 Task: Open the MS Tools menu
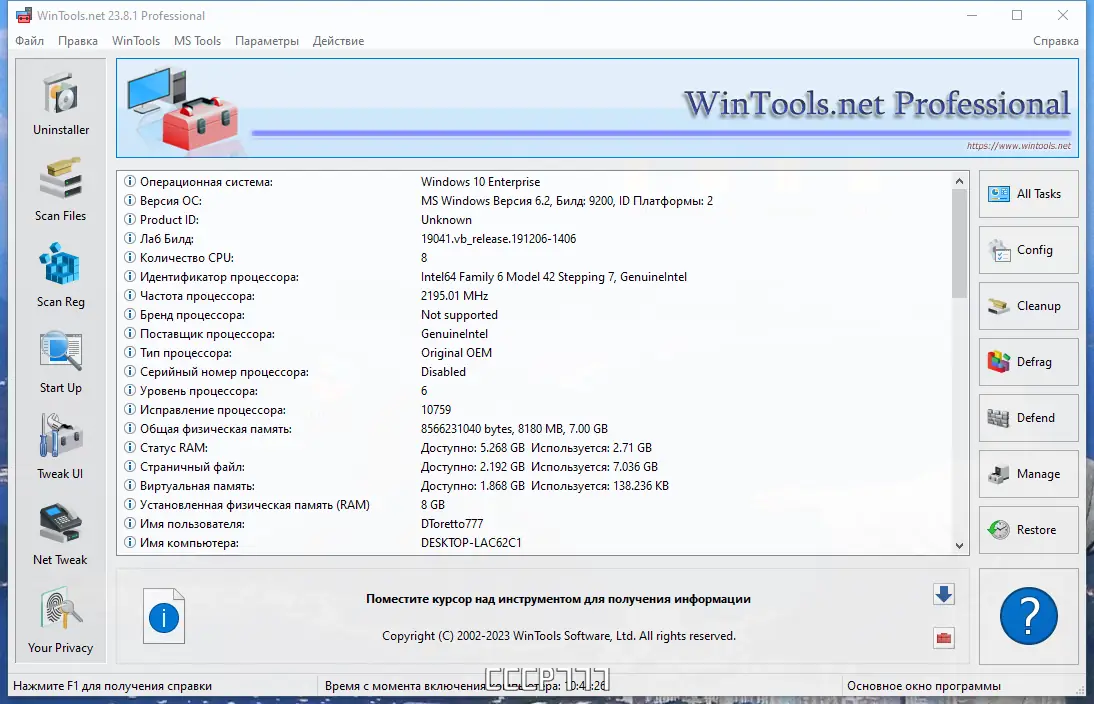click(197, 40)
